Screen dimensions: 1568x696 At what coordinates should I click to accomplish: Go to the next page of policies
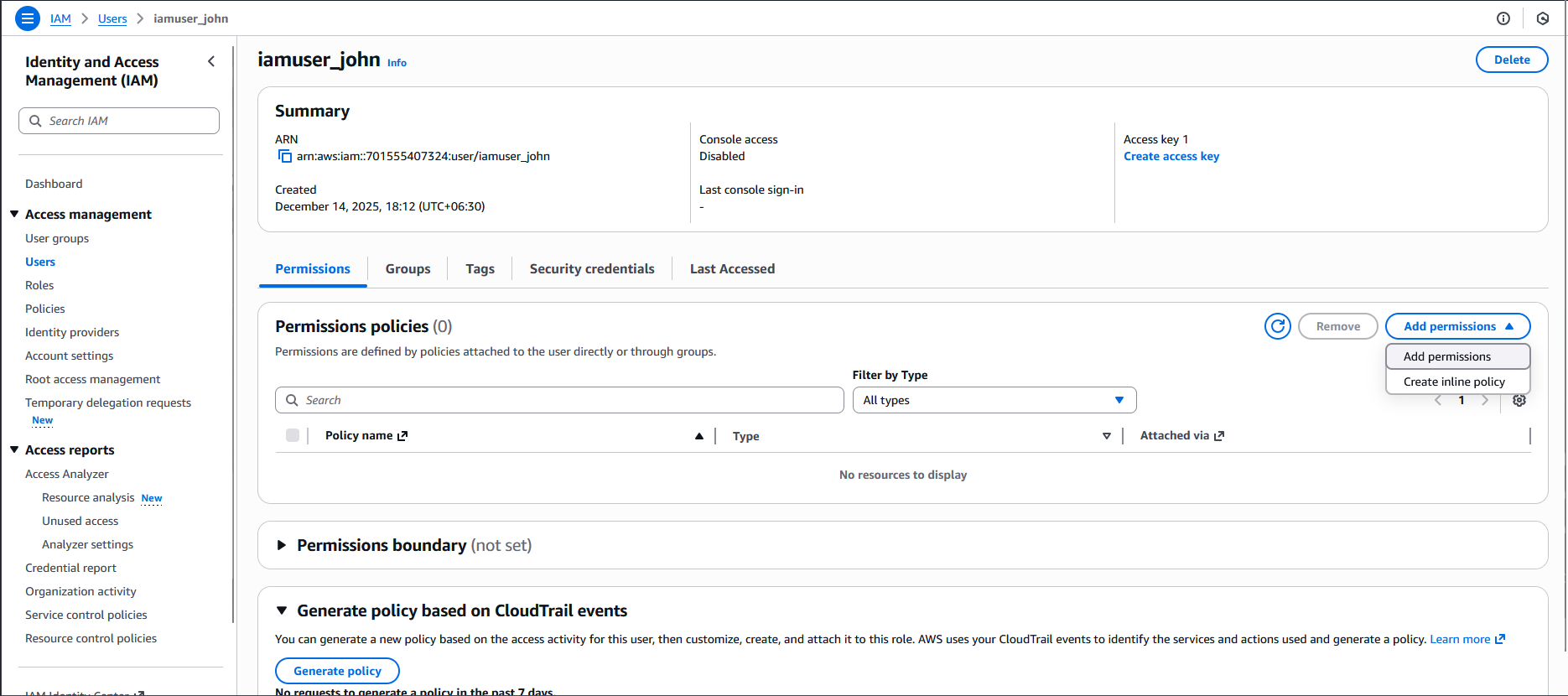click(x=1485, y=400)
